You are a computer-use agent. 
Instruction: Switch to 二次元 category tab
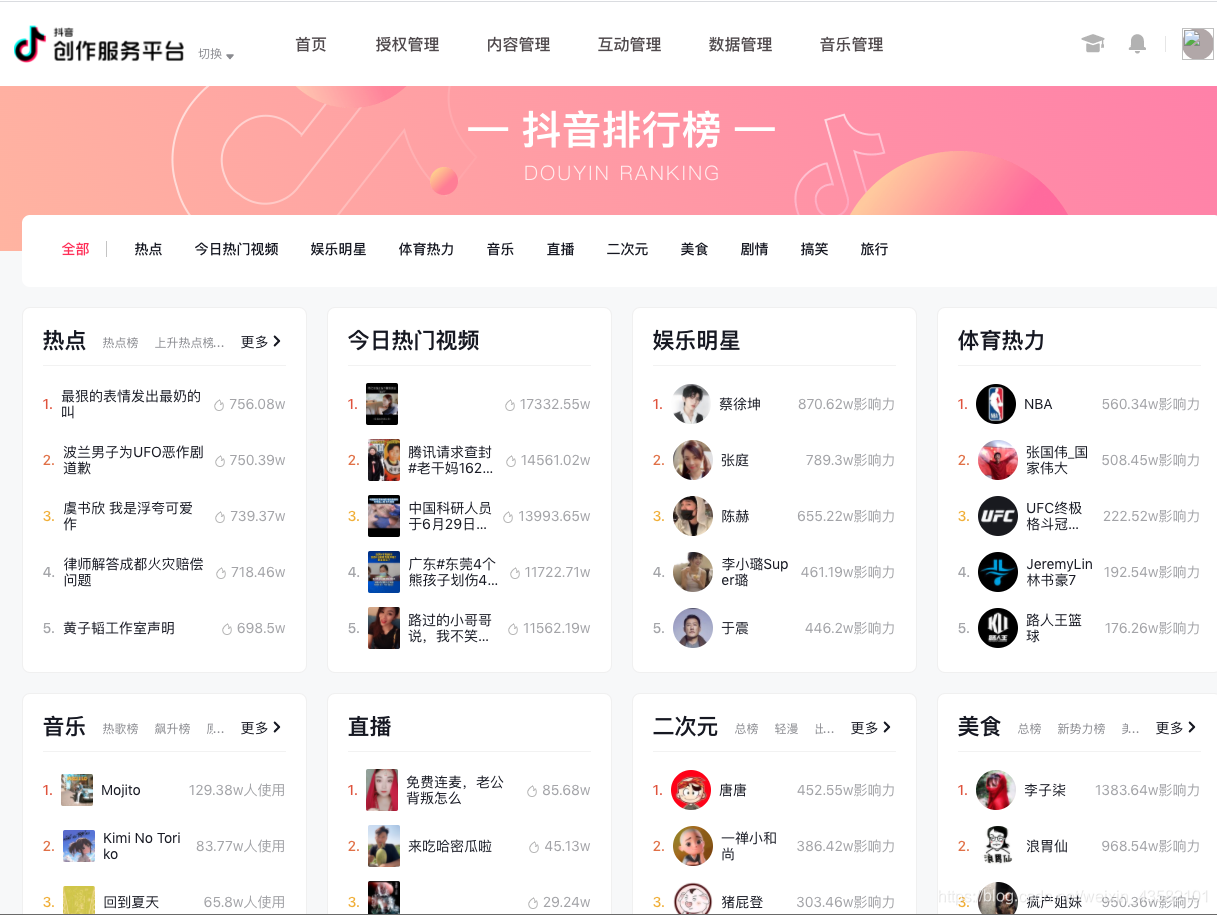[627, 249]
